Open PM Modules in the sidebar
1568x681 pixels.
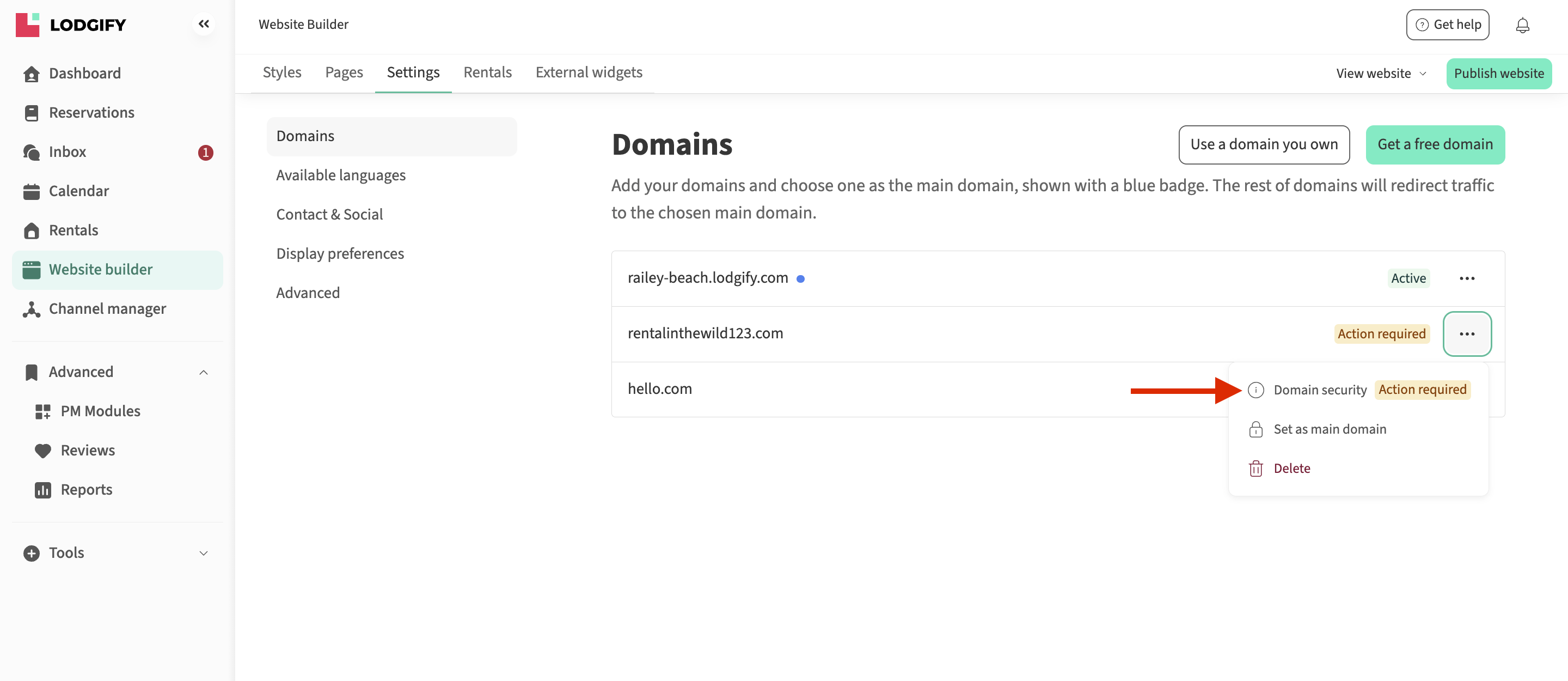click(x=100, y=411)
